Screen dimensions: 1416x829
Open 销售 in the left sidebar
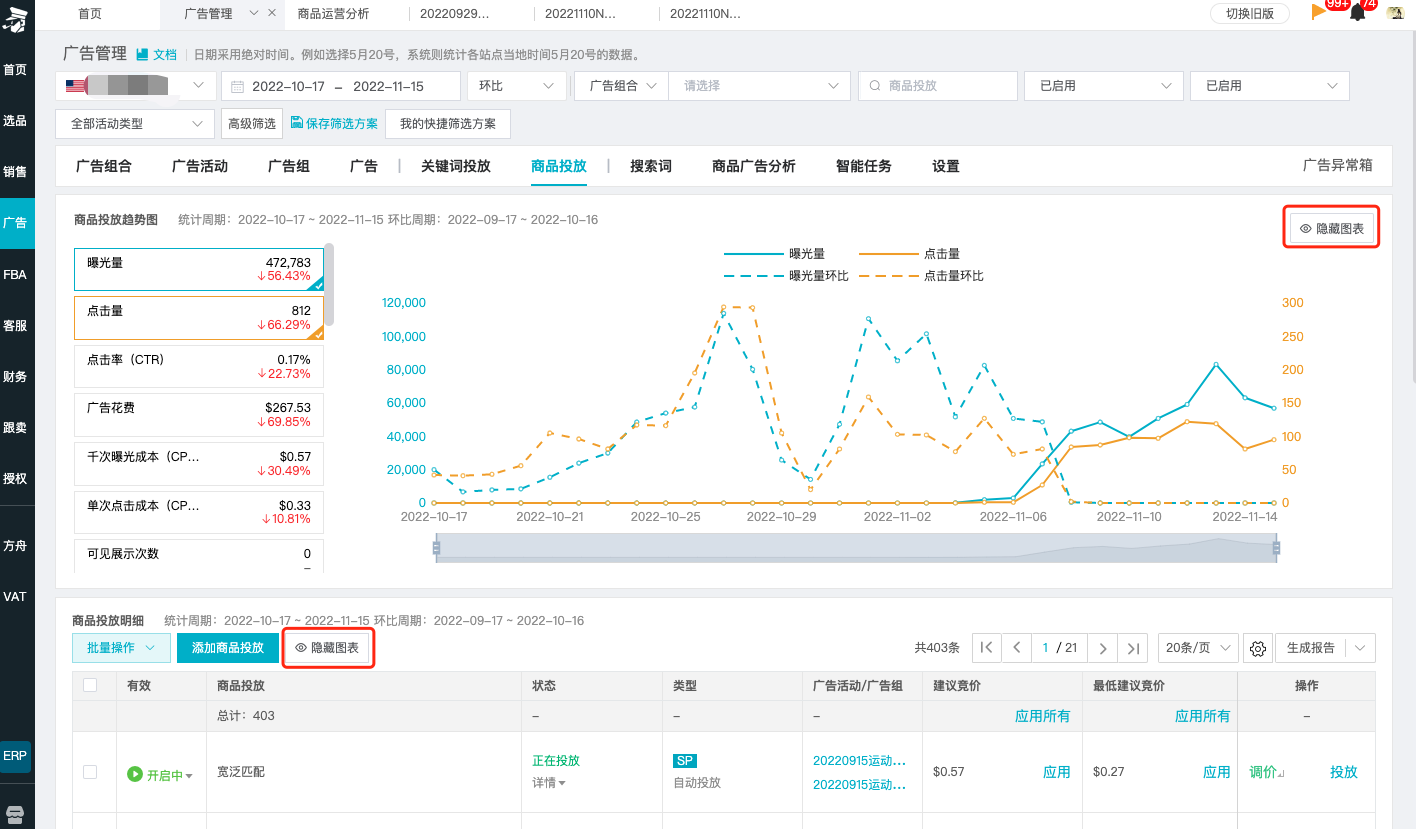coord(15,172)
